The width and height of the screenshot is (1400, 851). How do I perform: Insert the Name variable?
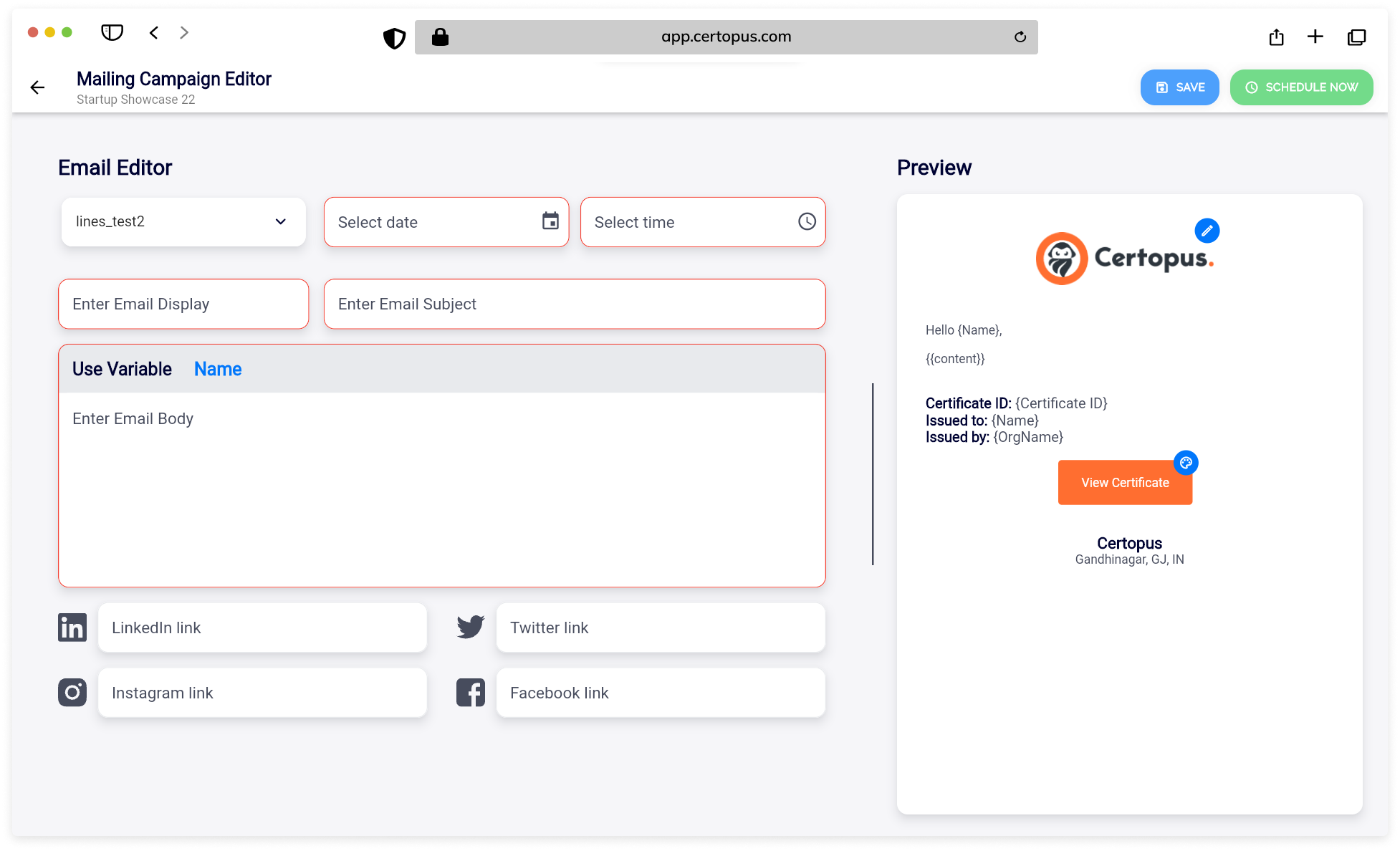click(x=218, y=369)
